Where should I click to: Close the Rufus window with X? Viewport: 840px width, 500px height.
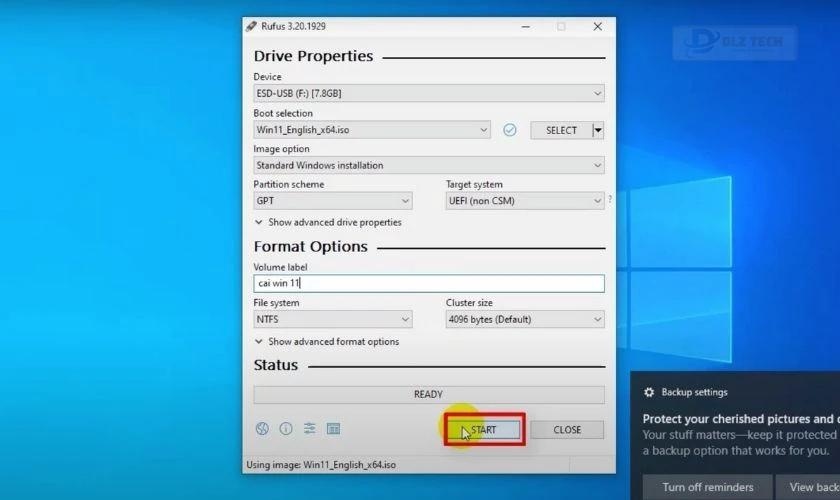597,26
